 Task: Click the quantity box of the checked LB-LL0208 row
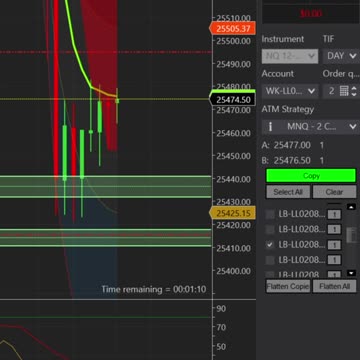tap(334, 245)
